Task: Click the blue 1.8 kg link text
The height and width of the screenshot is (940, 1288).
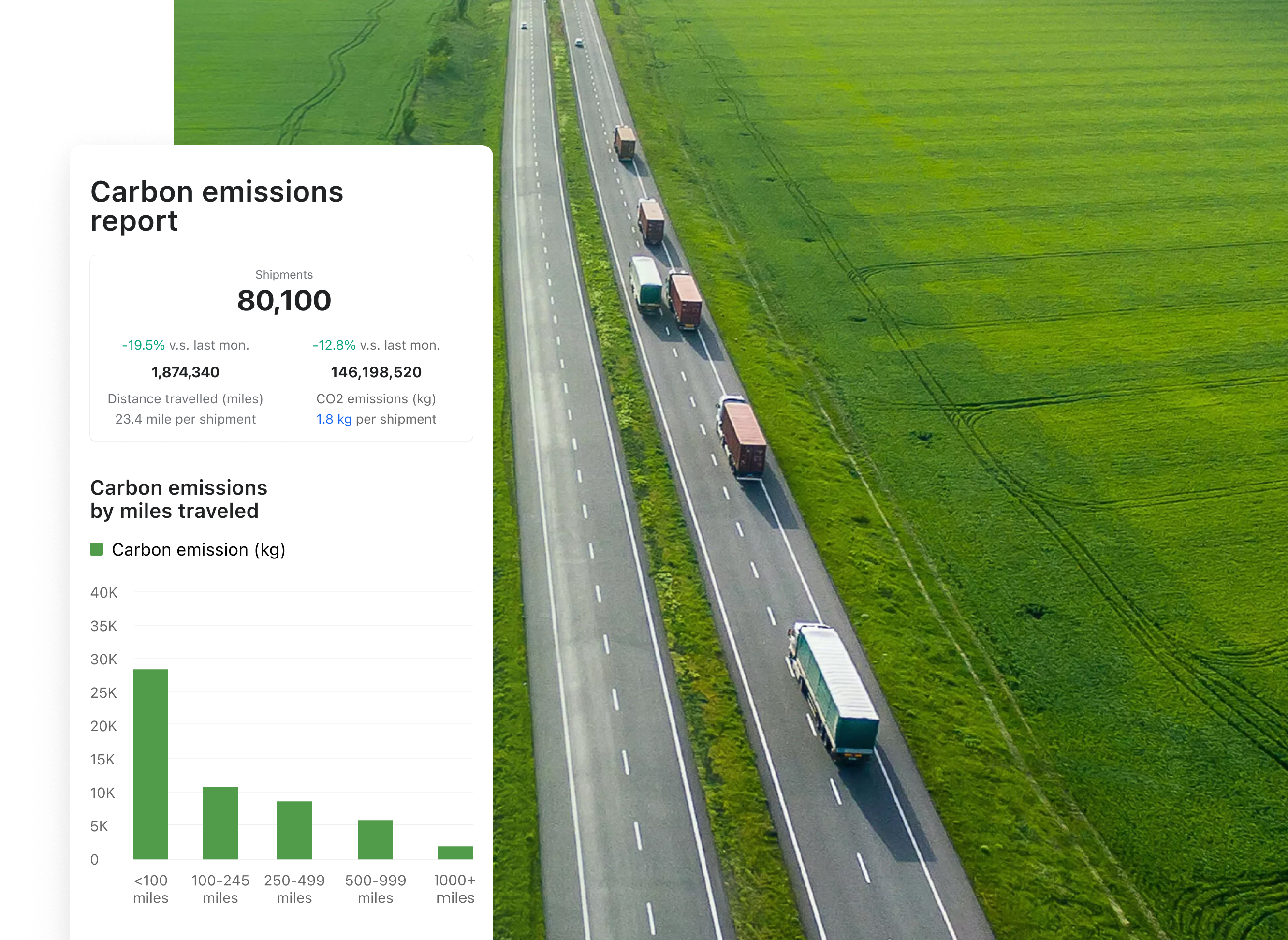Action: pyautogui.click(x=334, y=419)
